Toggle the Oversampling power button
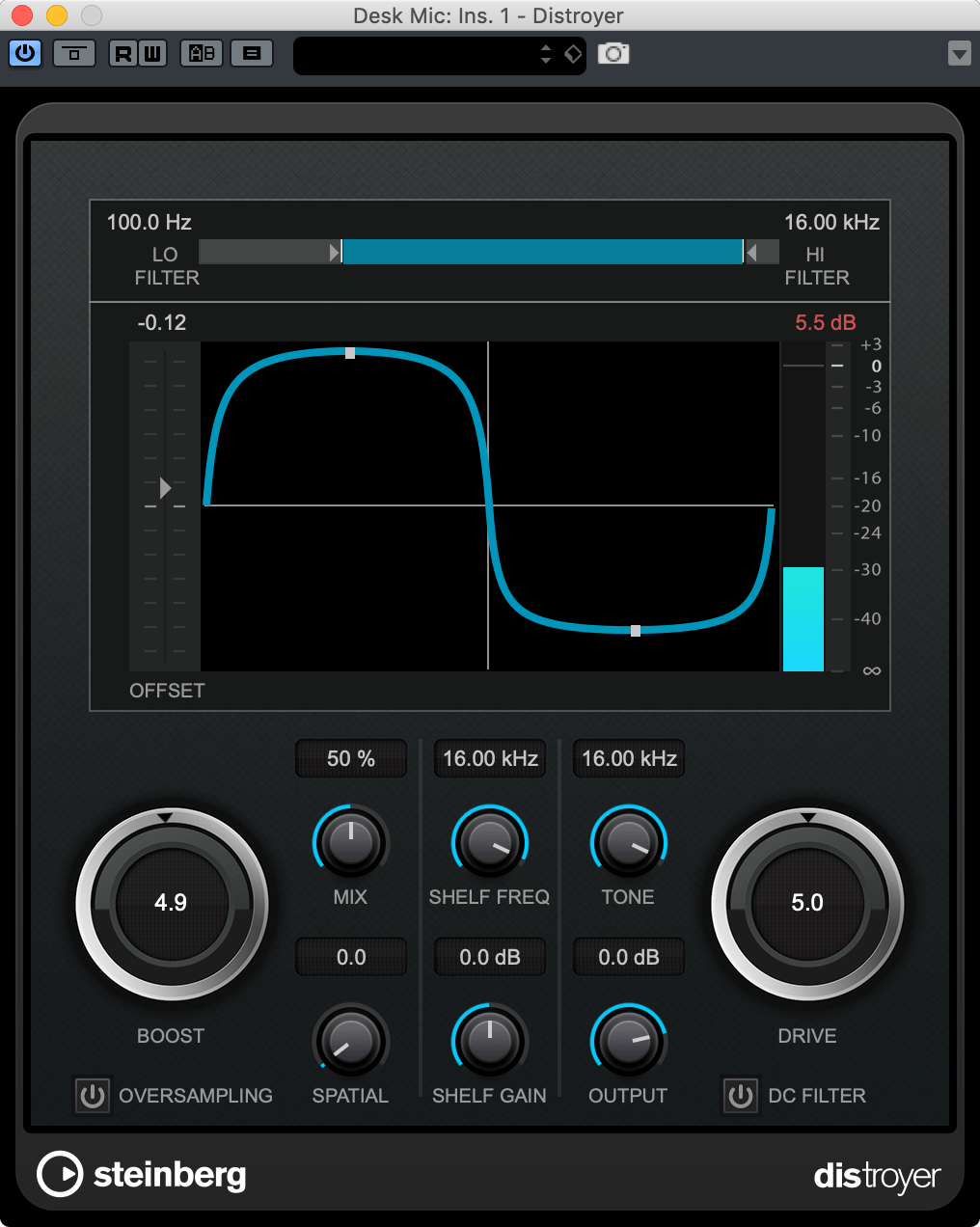Screen dimensions: 980x1227 pyautogui.click(x=93, y=1096)
